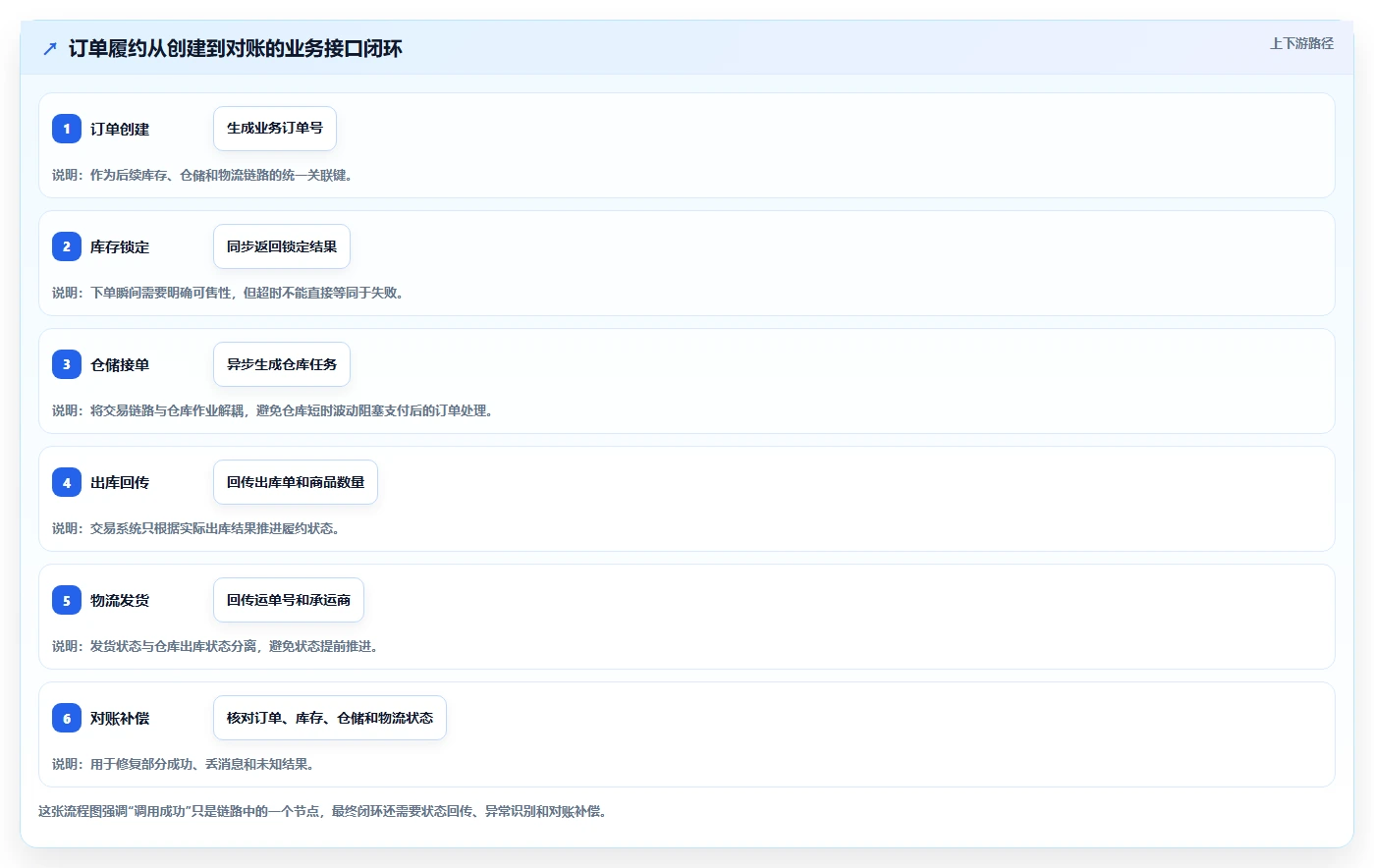This screenshot has width=1374, height=868.
Task: Select the step 3 number badge
Action: pos(67,364)
